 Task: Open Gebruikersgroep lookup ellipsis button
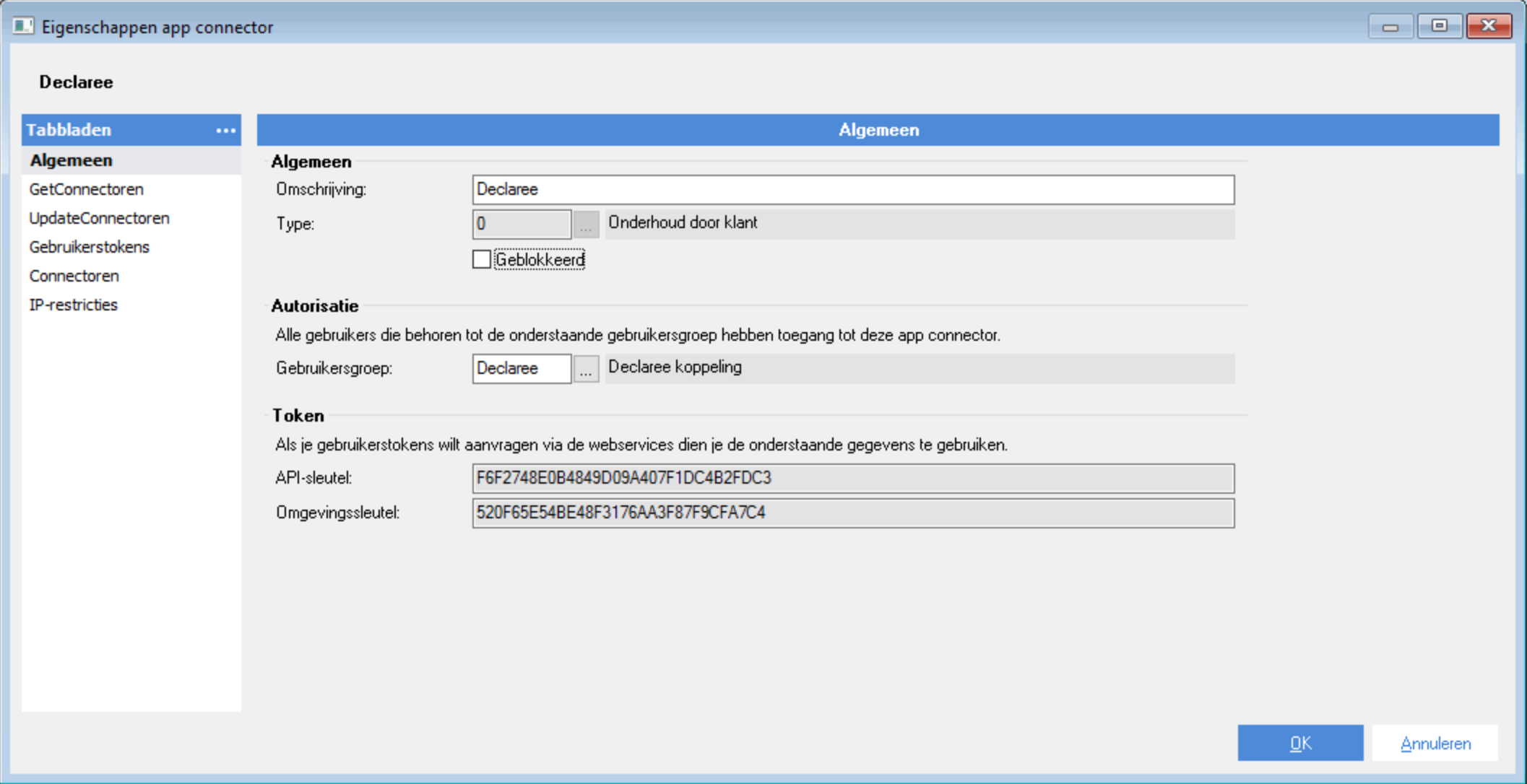pos(586,369)
